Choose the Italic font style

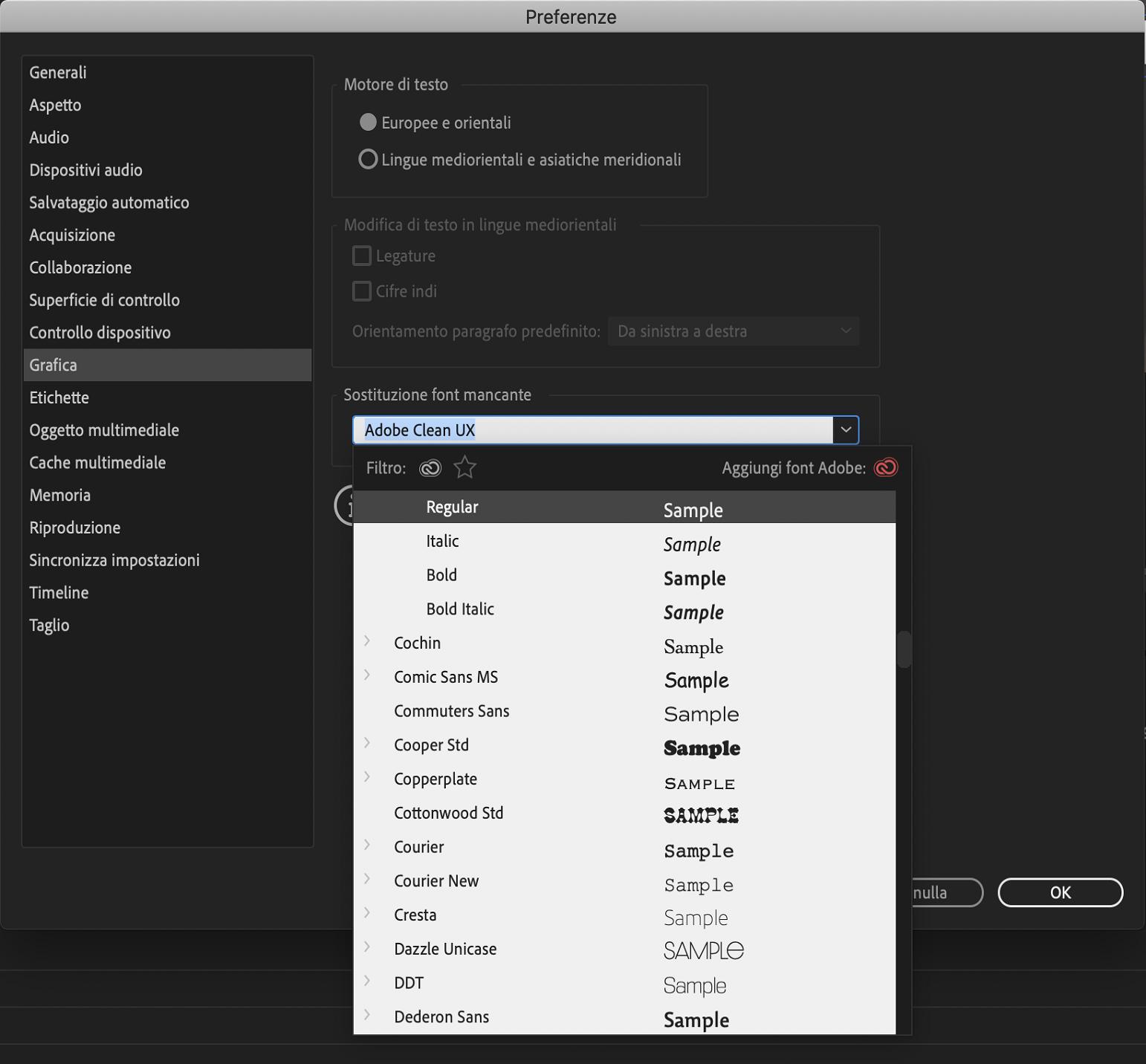(x=624, y=542)
